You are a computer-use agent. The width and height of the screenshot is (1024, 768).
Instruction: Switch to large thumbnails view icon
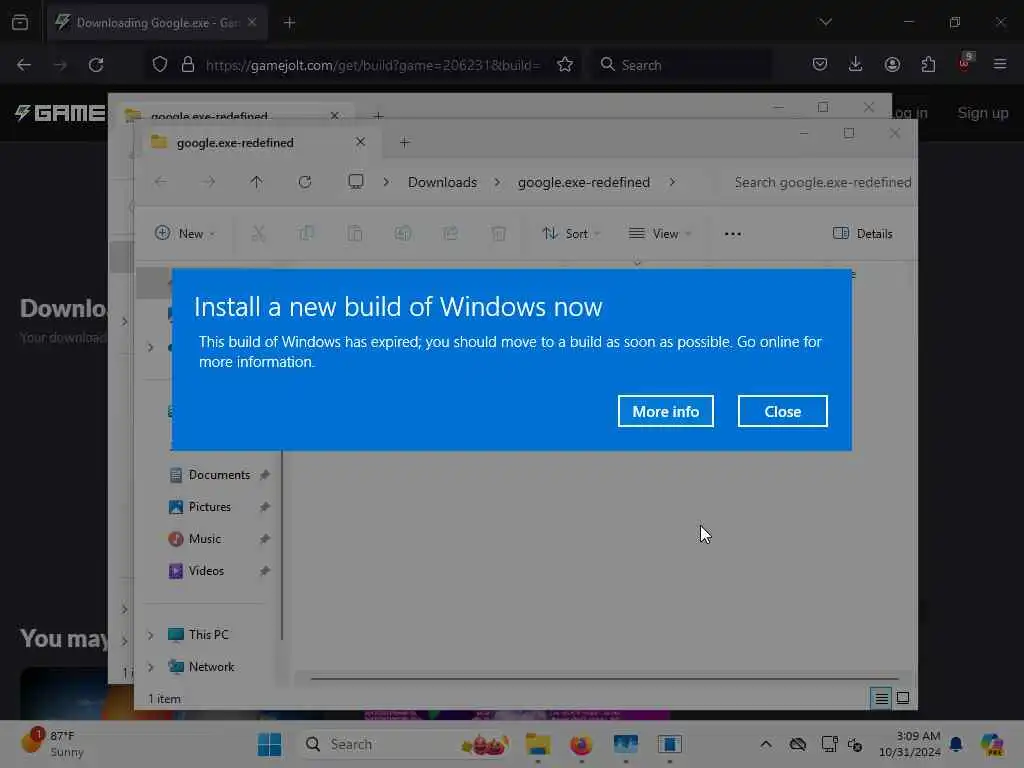click(903, 698)
